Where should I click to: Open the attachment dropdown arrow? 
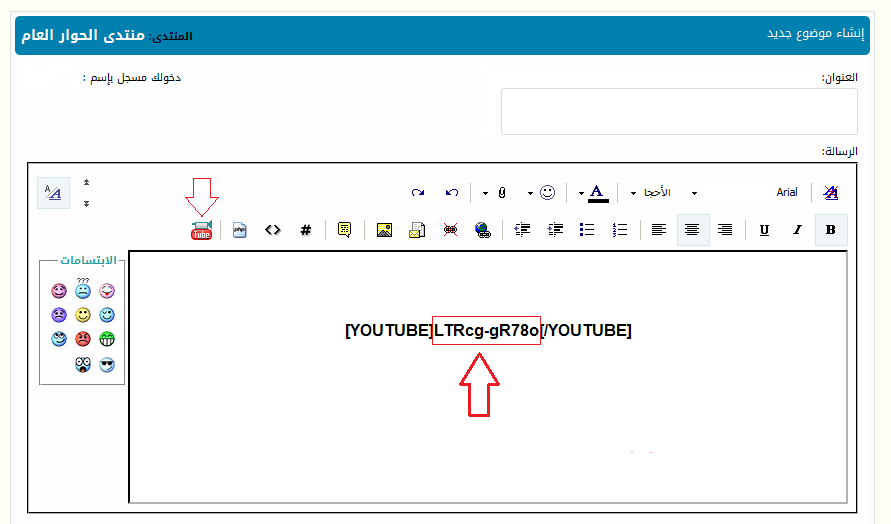point(485,193)
